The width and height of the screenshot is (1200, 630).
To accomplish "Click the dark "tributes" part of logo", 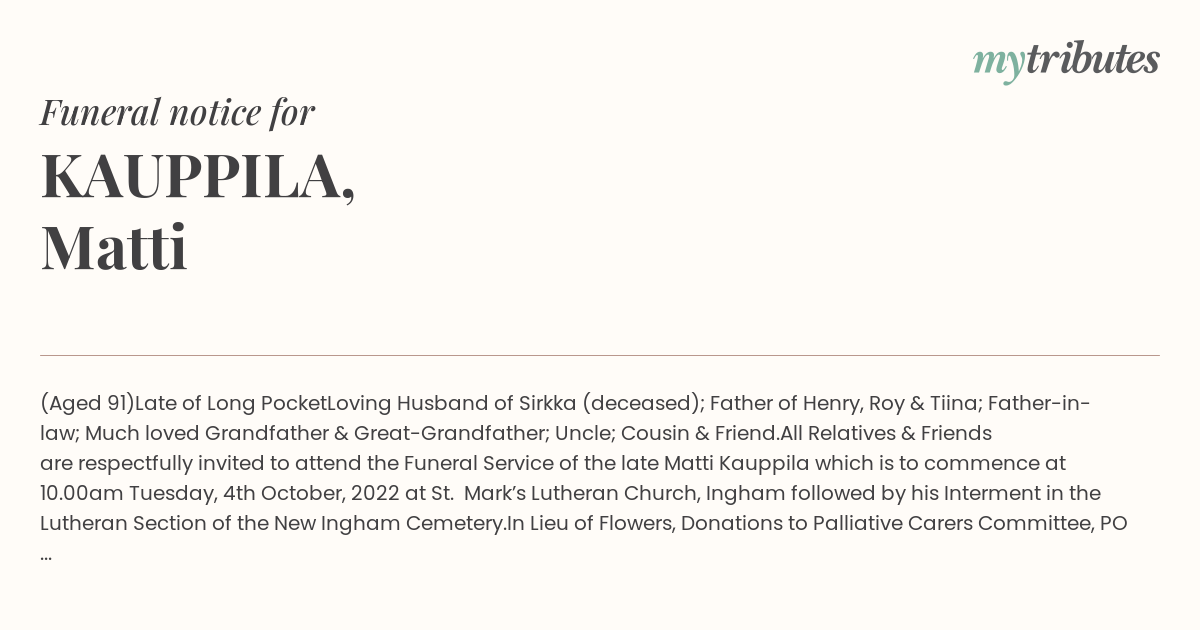I will pyautogui.click(x=1092, y=59).
